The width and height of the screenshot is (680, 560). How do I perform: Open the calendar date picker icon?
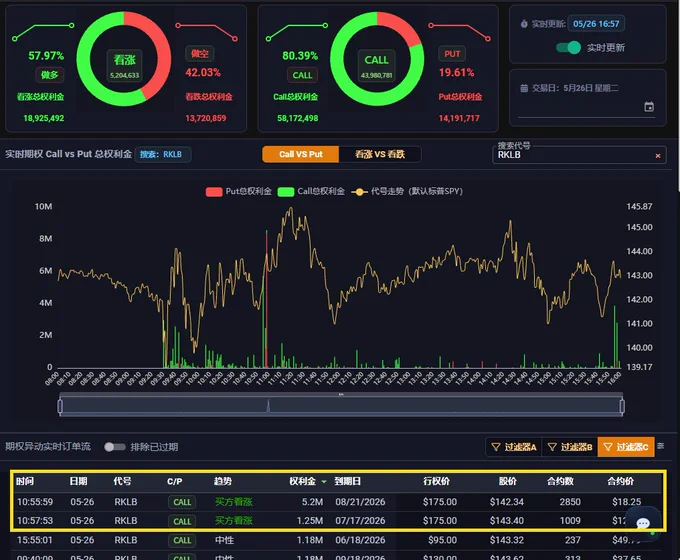pyautogui.click(x=649, y=107)
